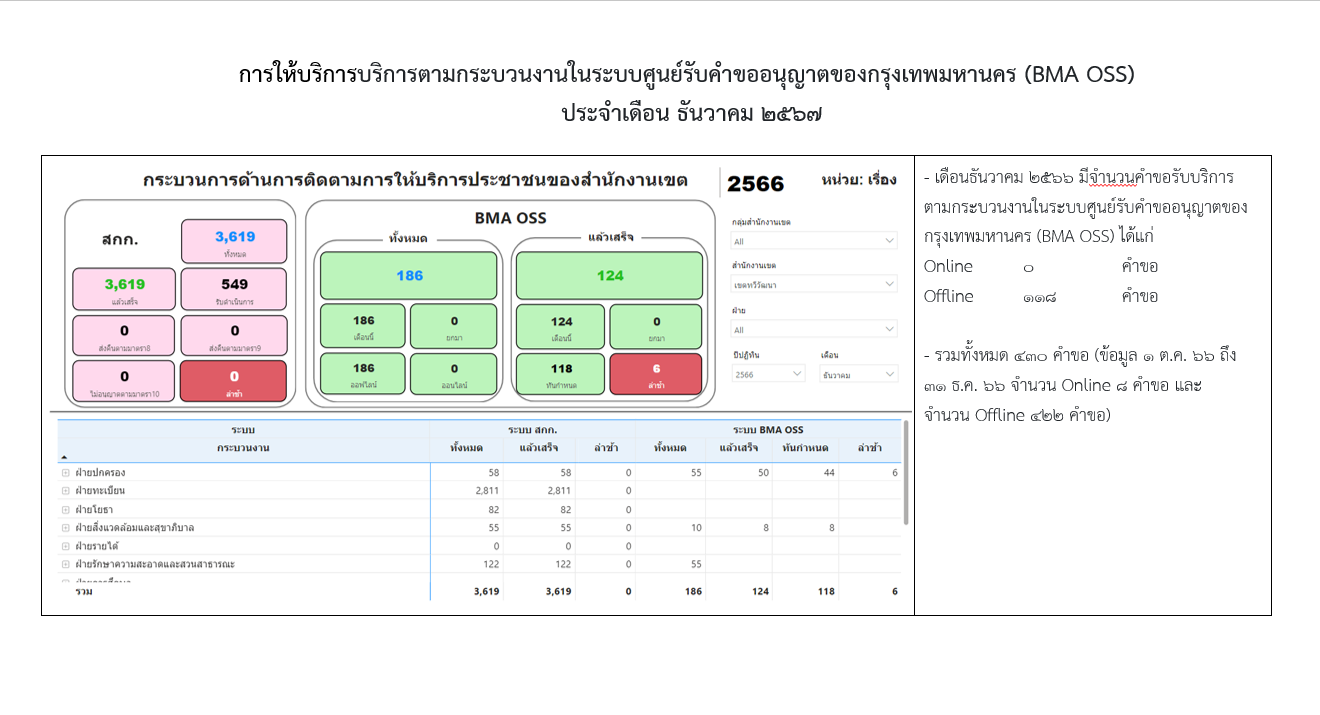Click plus icon beside ฝ่ายโยธา

(x=65, y=509)
